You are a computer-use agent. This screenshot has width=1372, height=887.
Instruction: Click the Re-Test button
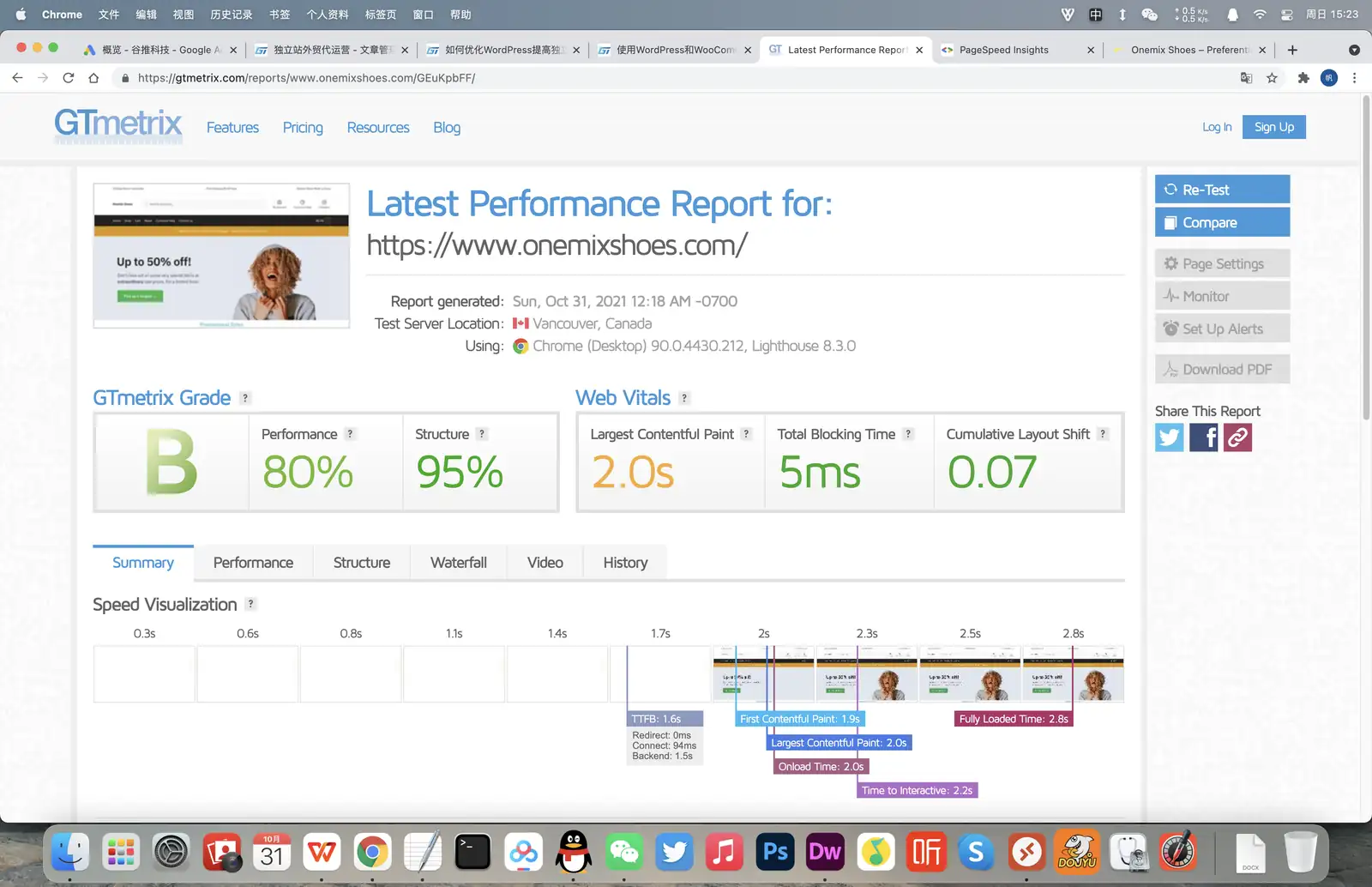[x=1222, y=190]
